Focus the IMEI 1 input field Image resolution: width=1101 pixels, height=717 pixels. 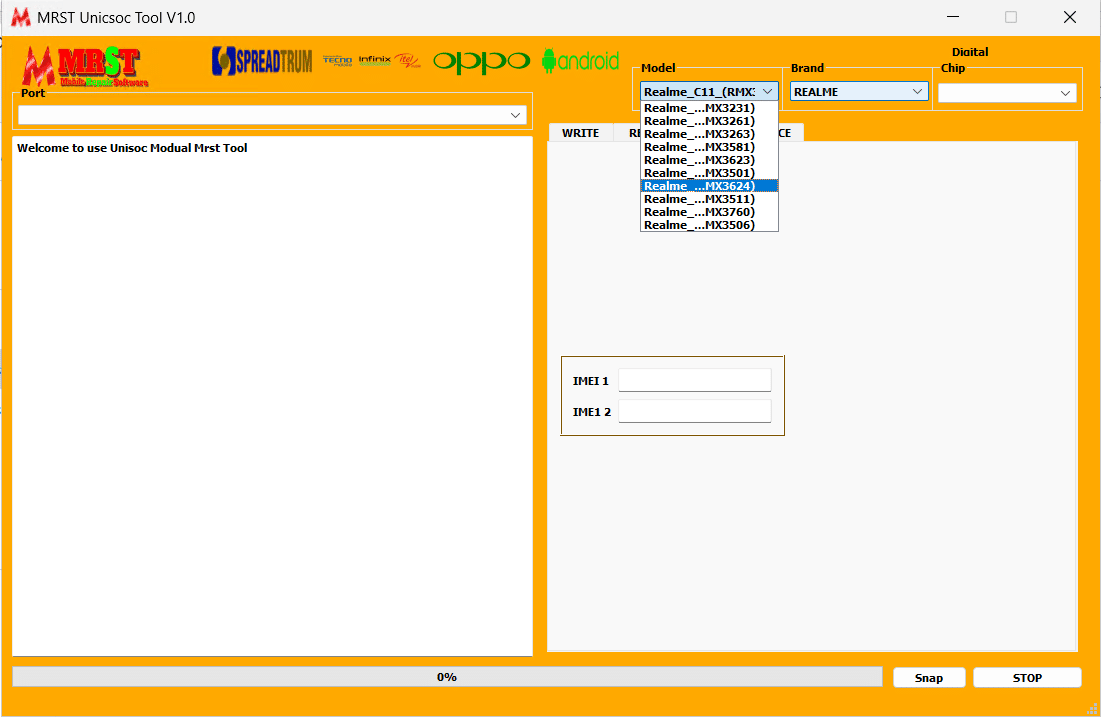click(694, 381)
